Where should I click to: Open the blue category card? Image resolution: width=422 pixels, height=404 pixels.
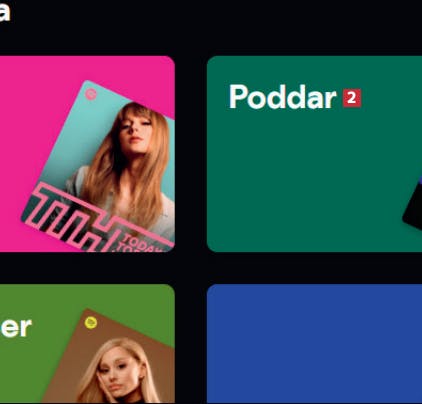coord(314,344)
